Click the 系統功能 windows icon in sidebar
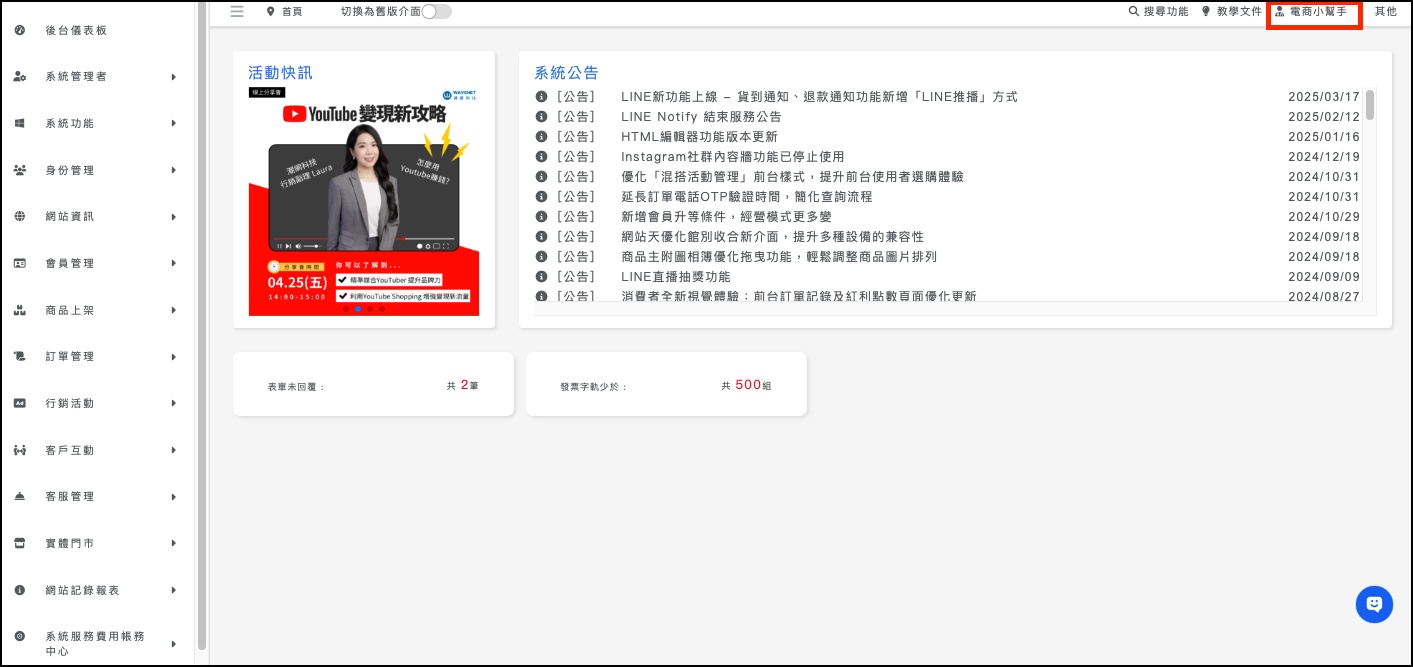 (20, 123)
